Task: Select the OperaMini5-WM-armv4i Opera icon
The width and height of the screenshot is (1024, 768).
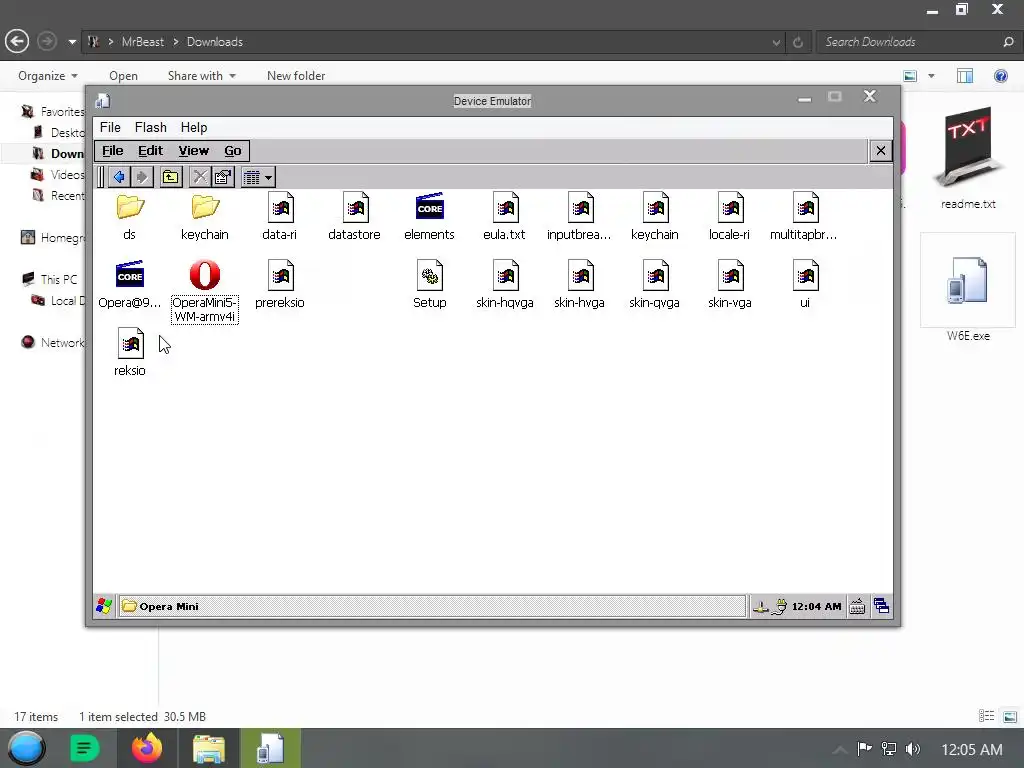Action: pos(205,275)
